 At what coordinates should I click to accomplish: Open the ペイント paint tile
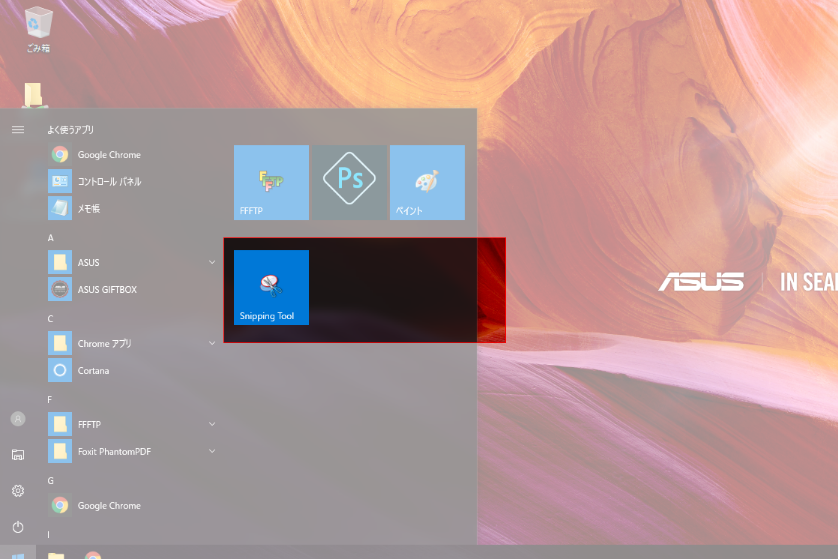428,182
